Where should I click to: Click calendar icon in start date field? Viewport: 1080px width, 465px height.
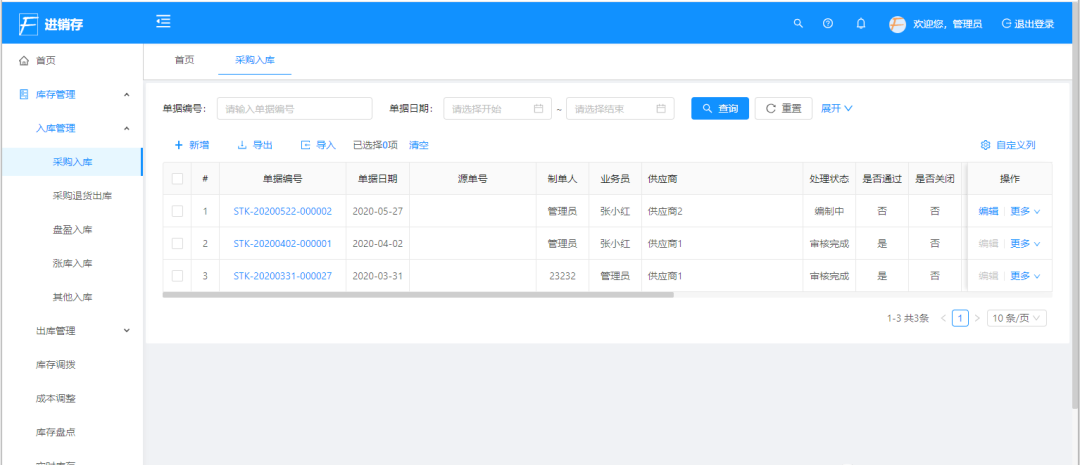(x=539, y=109)
